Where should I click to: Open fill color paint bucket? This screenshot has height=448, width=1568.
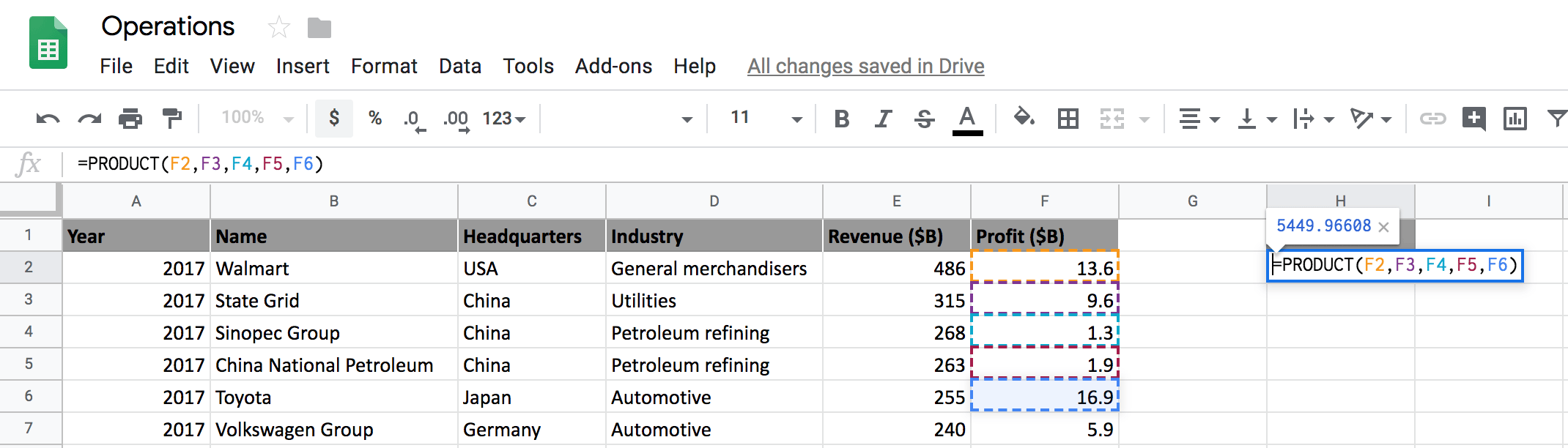[1024, 117]
